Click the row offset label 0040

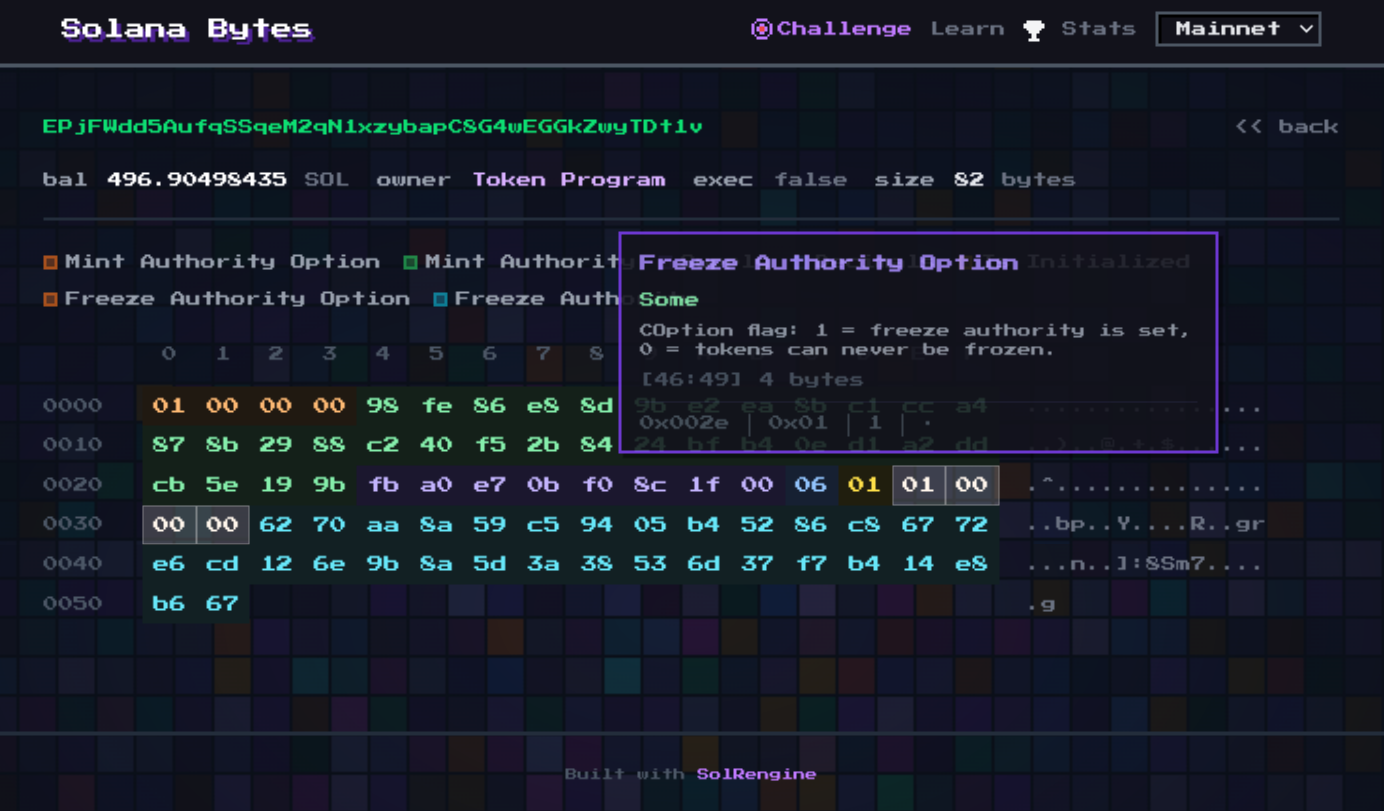[x=72, y=564]
